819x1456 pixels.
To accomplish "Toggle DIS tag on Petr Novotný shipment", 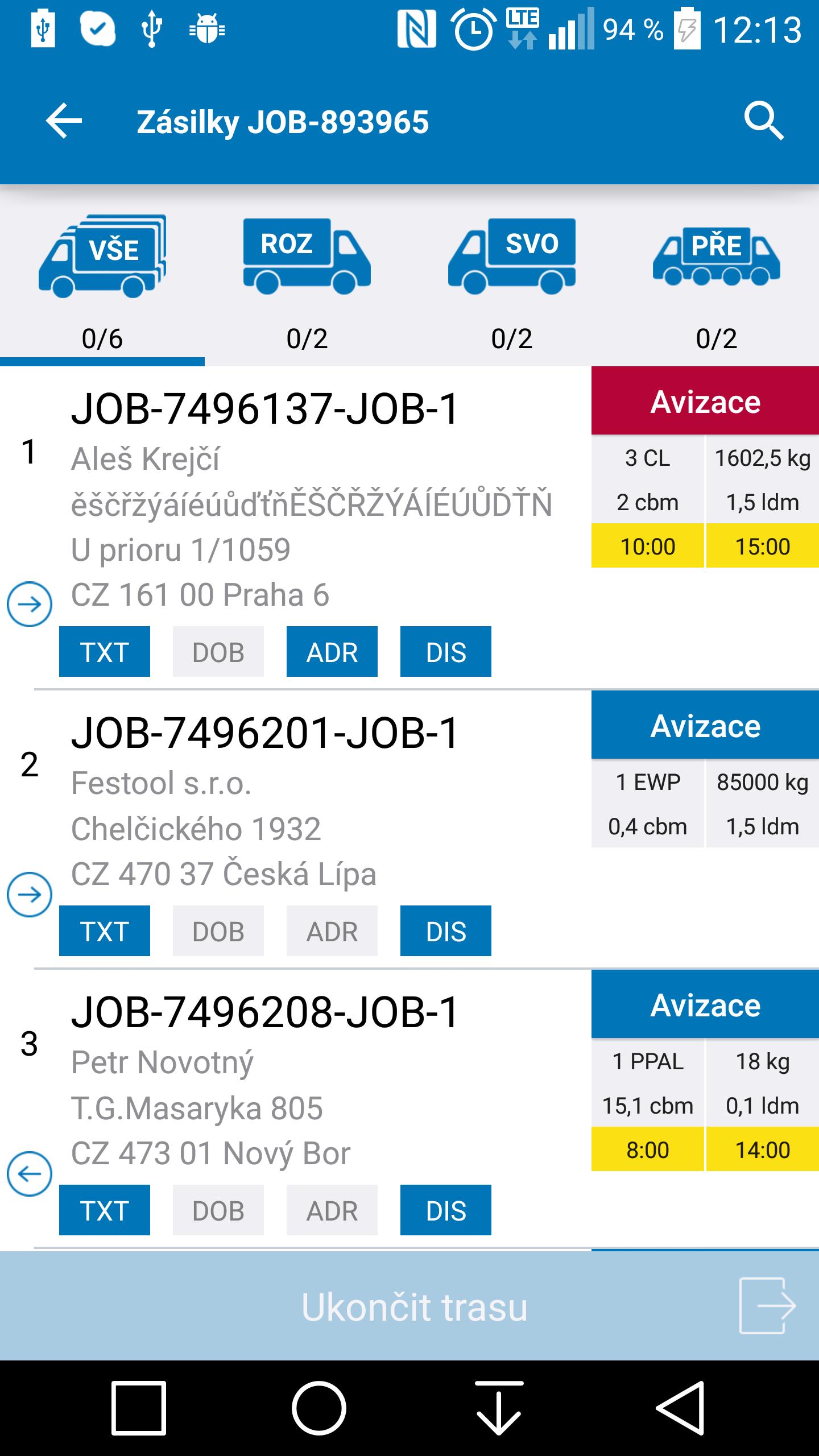I will 446,1210.
